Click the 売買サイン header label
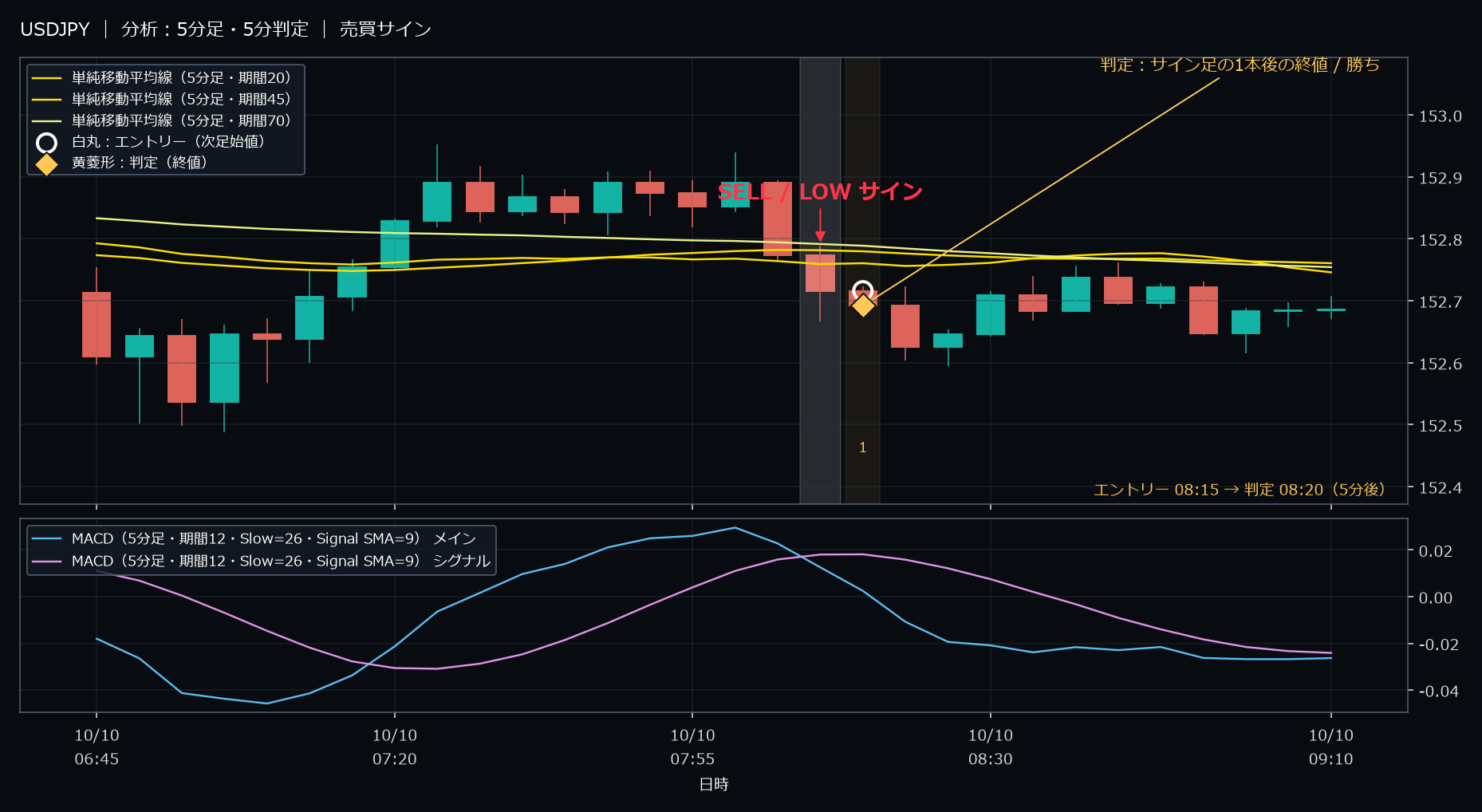 pyautogui.click(x=385, y=30)
